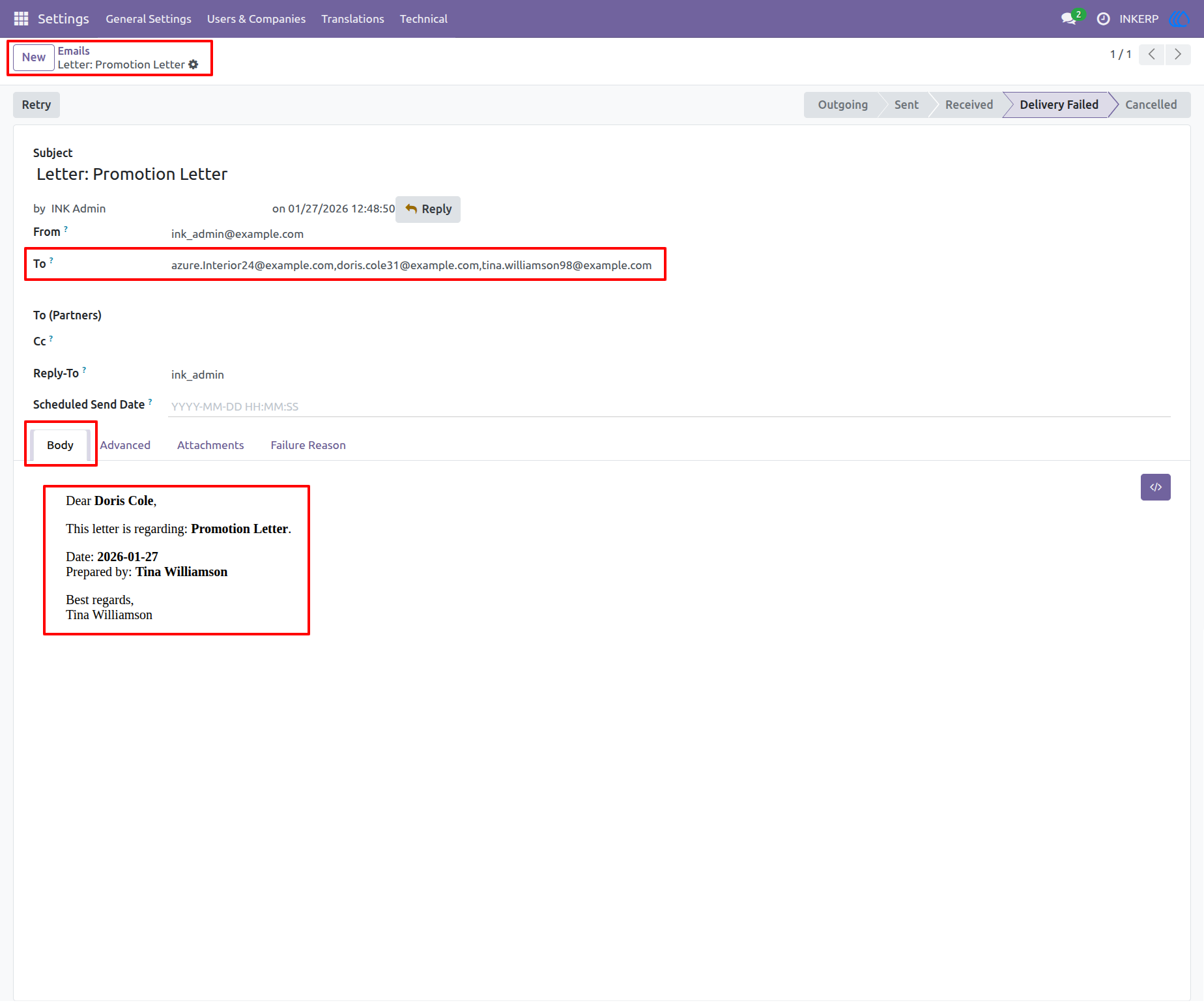
Task: Click the author name INK Admin
Action: tap(78, 209)
